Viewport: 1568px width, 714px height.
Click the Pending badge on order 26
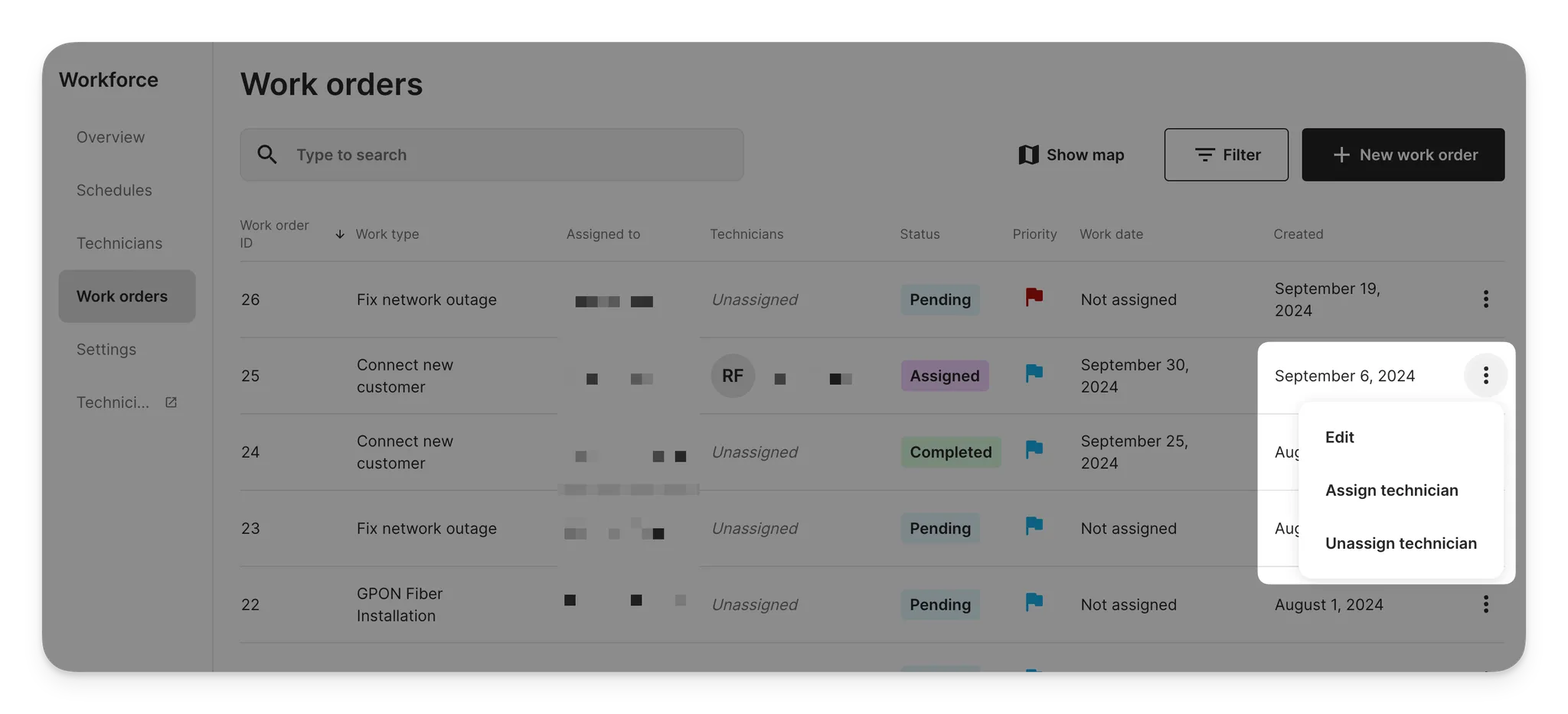click(x=940, y=299)
